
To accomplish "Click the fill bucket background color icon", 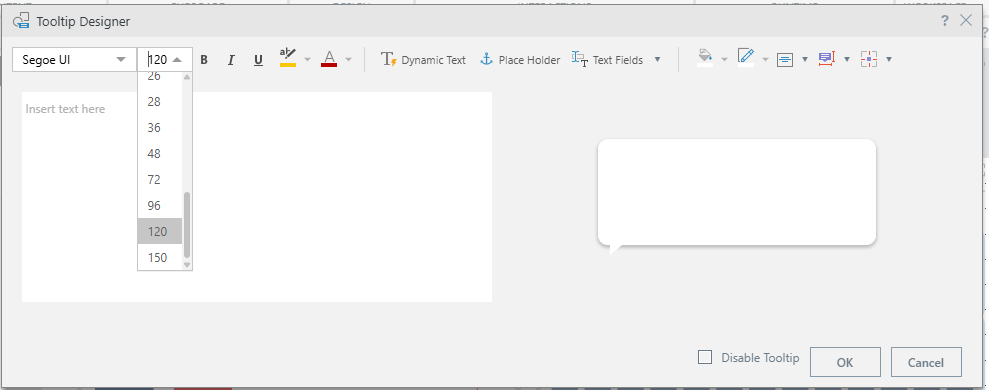I will point(705,57).
